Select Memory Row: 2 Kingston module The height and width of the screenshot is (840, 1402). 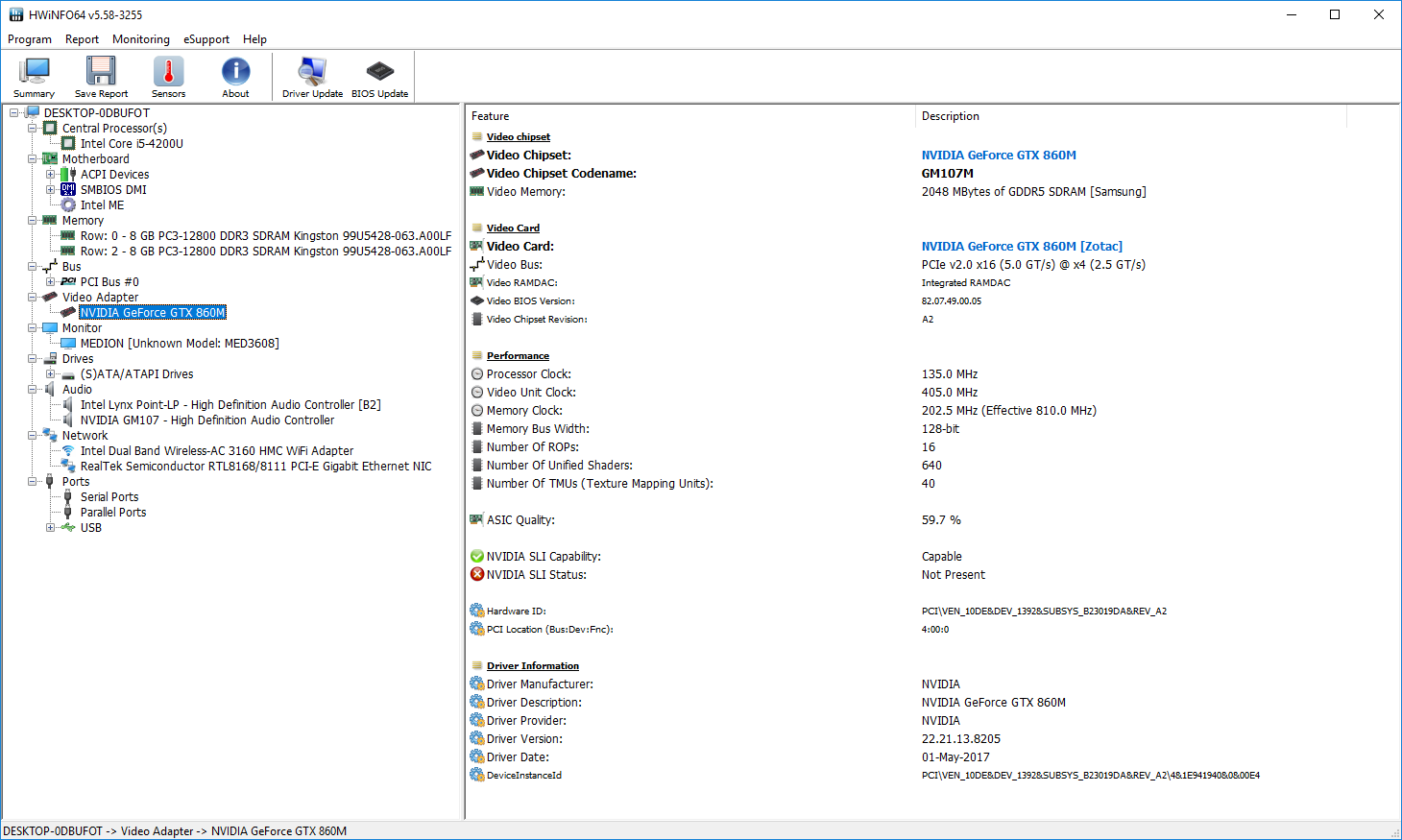(266, 251)
